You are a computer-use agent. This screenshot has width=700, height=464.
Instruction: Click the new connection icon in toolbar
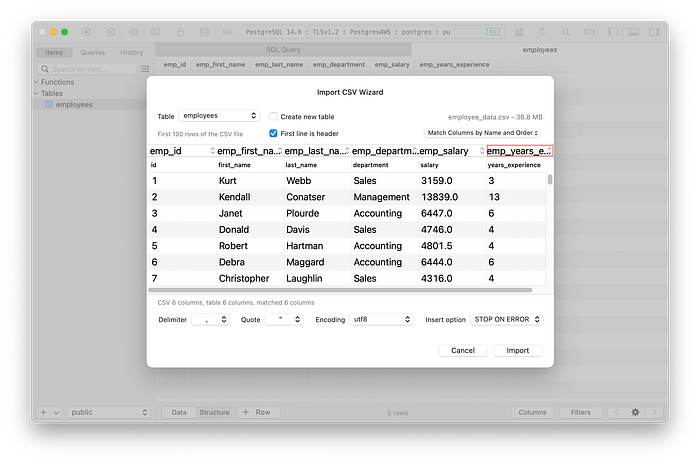86,32
